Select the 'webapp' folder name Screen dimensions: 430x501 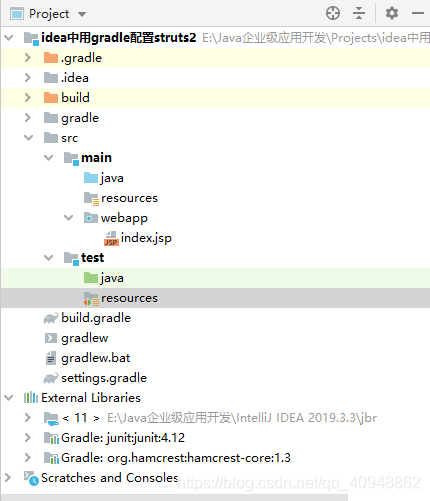pyautogui.click(x=124, y=218)
